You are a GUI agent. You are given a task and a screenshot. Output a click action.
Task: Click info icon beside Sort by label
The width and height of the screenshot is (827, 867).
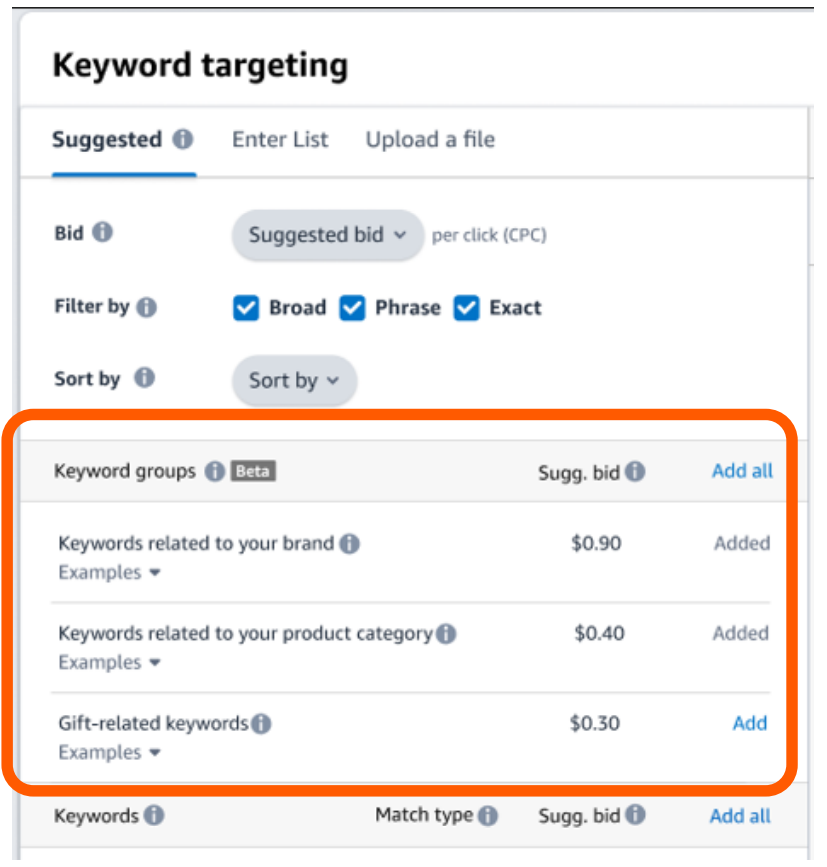coord(144,378)
